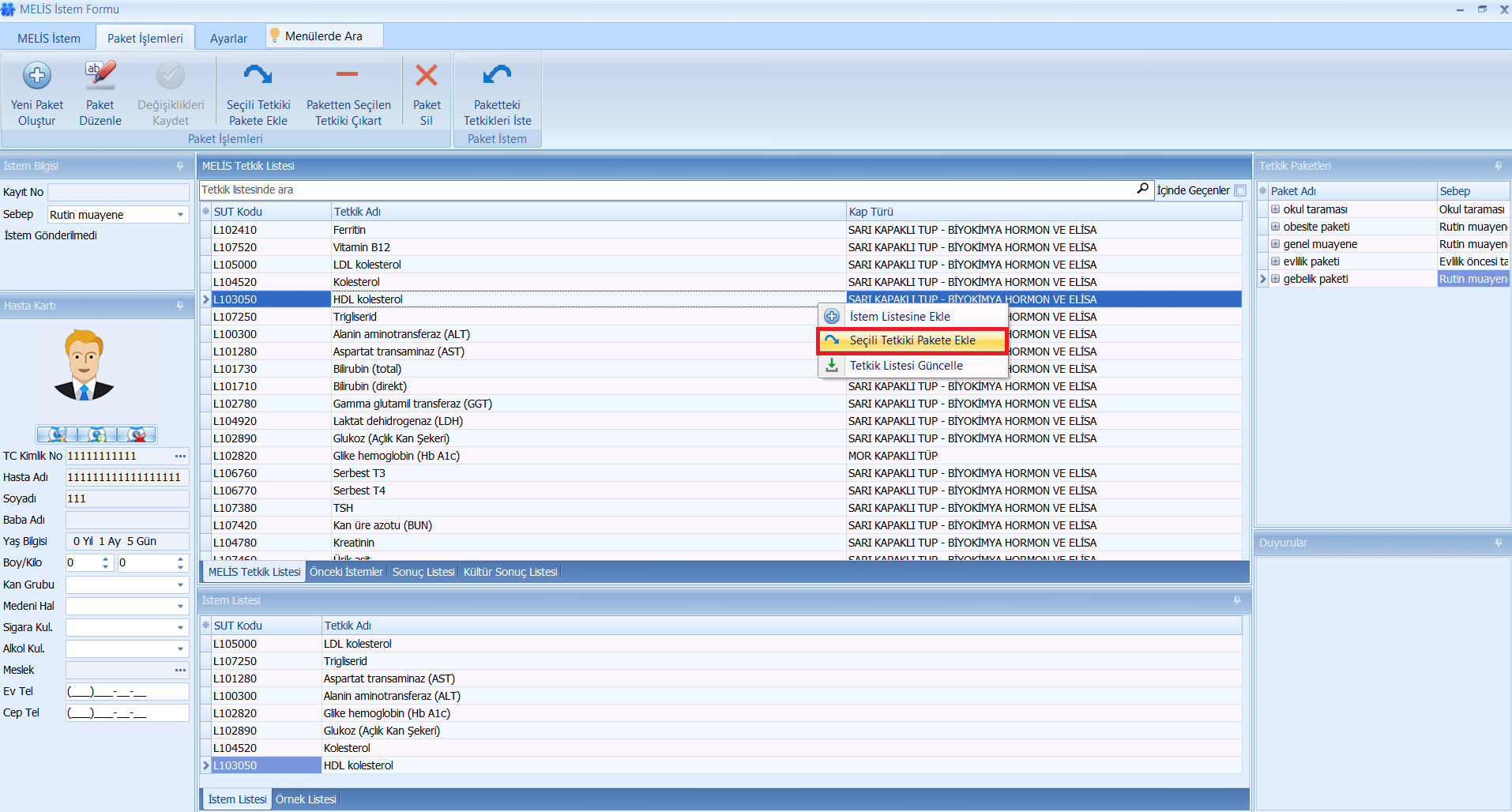
Task: Sort by SUT Kodu column in Tetkik Listesi
Action: click(x=271, y=212)
